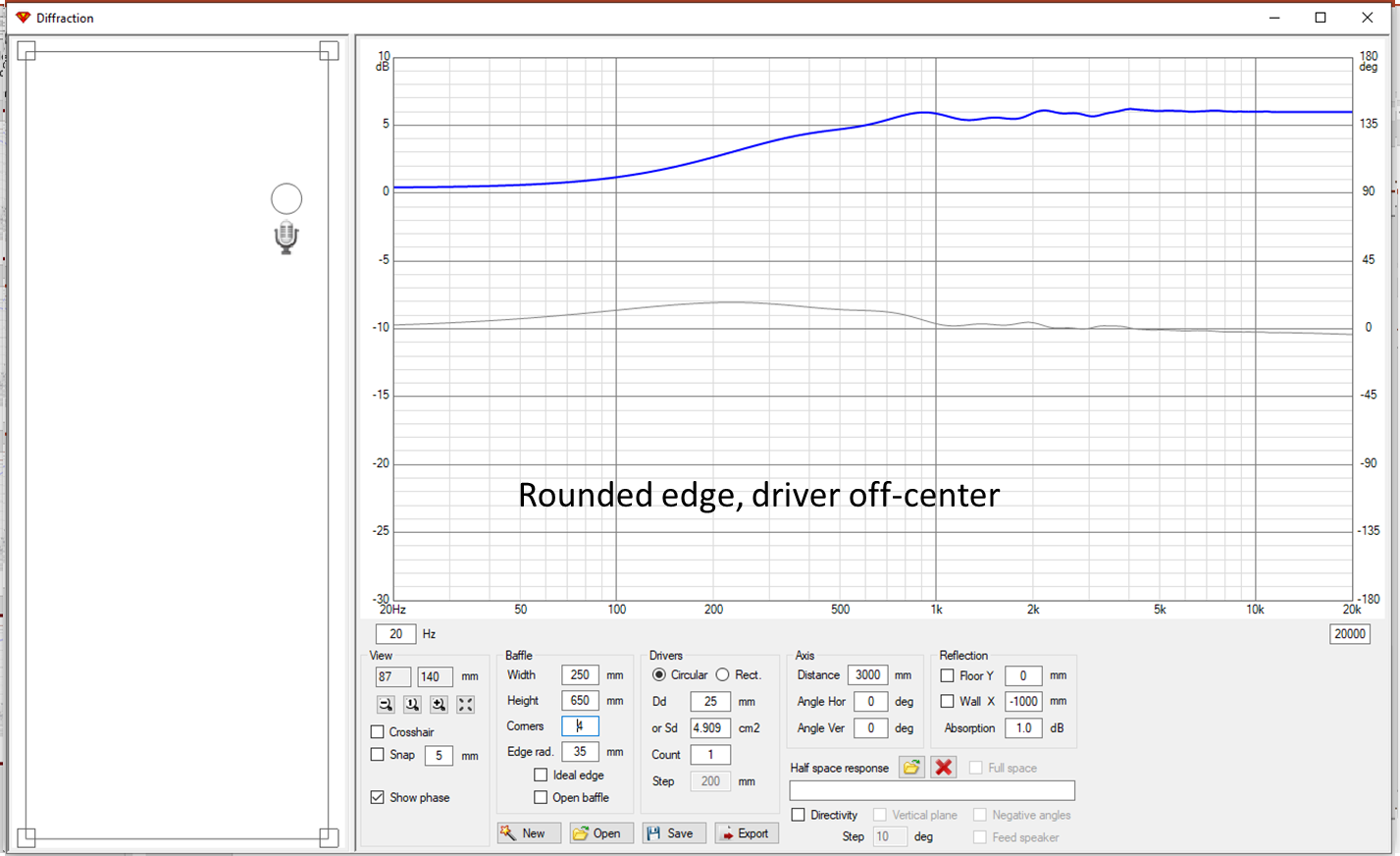Select the Circular driver radio button
Image resolution: width=1400 pixels, height=856 pixels.
(659, 674)
